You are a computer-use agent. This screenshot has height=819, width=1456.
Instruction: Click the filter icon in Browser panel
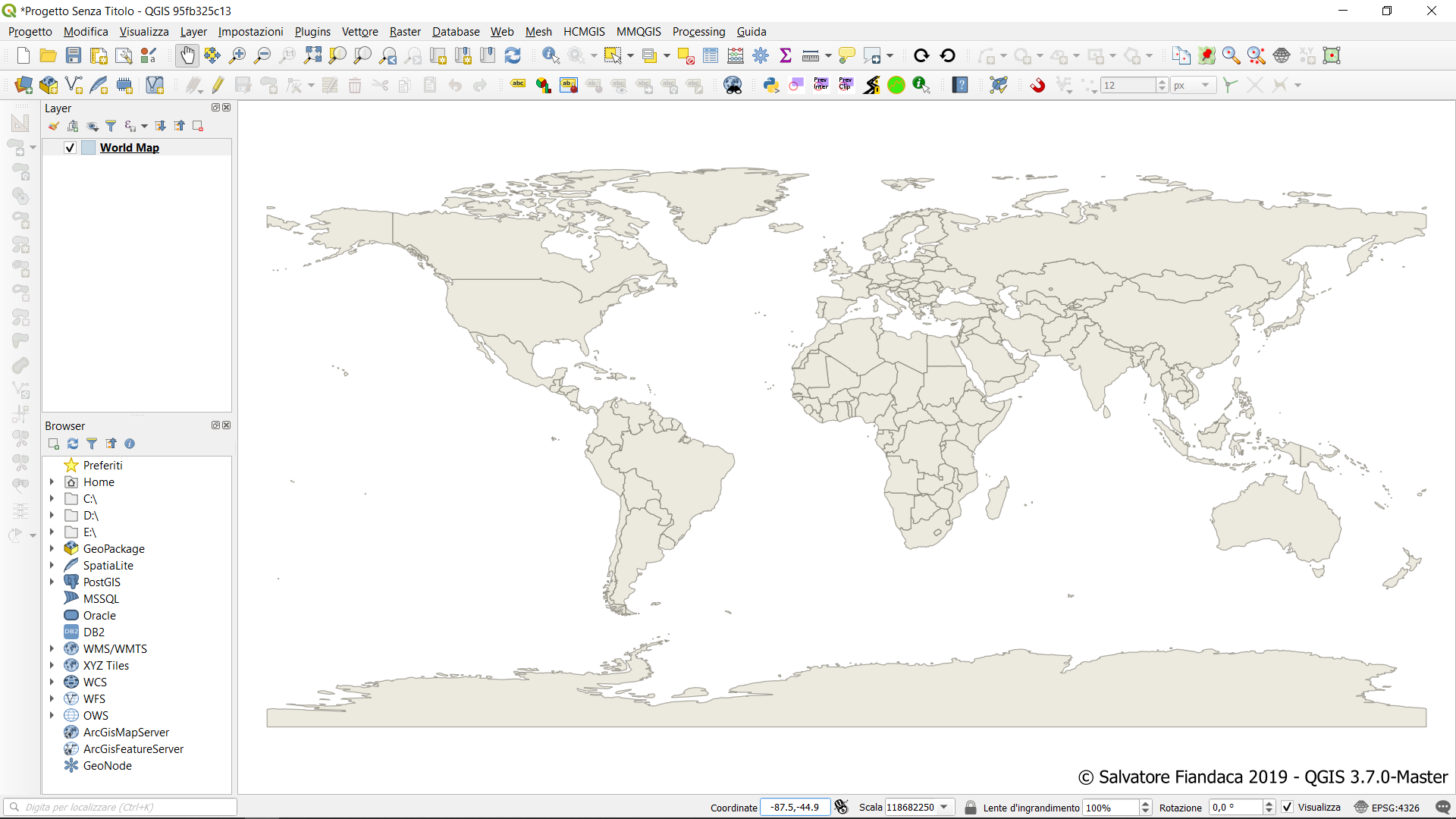pyautogui.click(x=92, y=444)
